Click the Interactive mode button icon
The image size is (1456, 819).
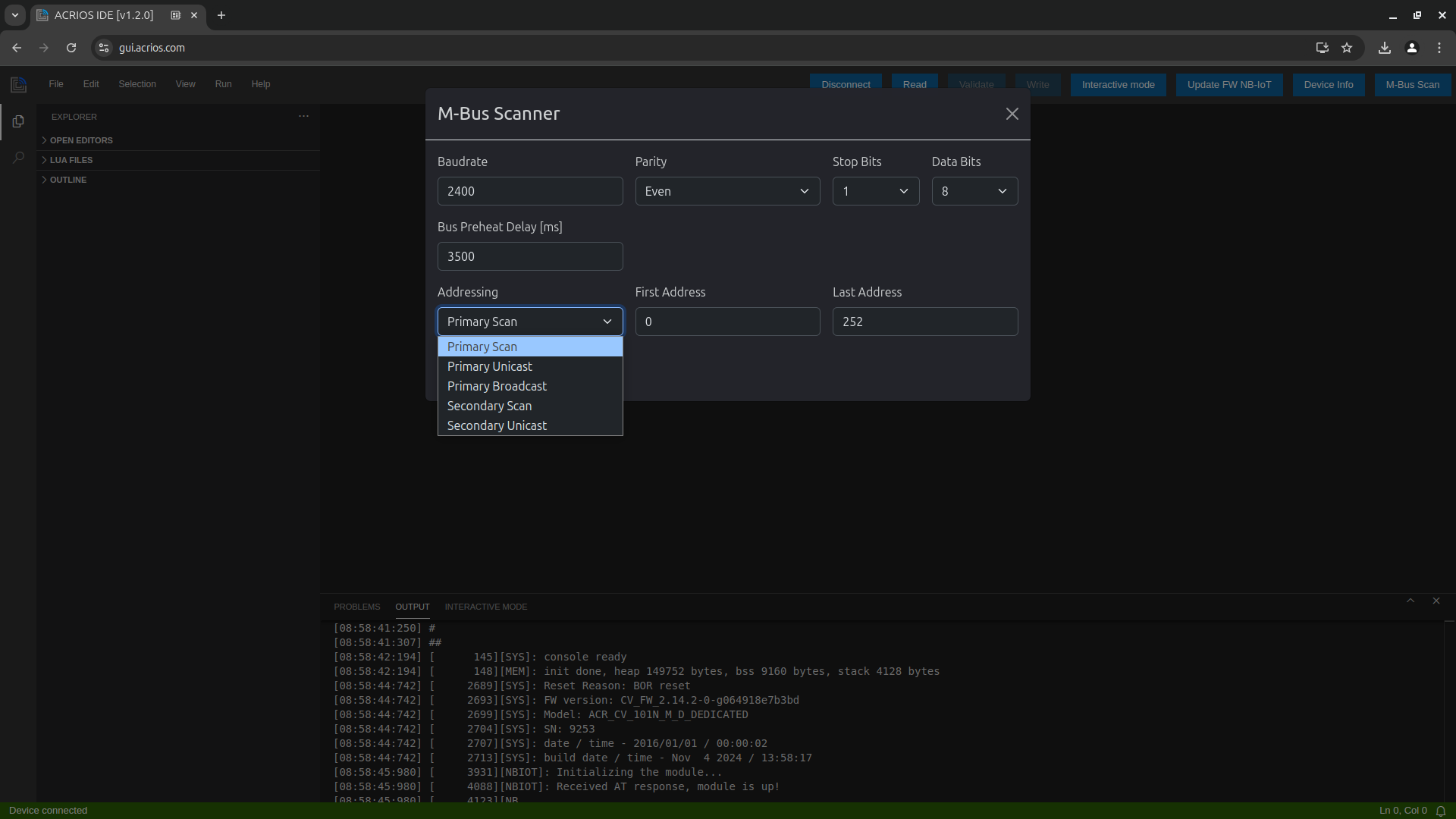pyautogui.click(x=1118, y=84)
